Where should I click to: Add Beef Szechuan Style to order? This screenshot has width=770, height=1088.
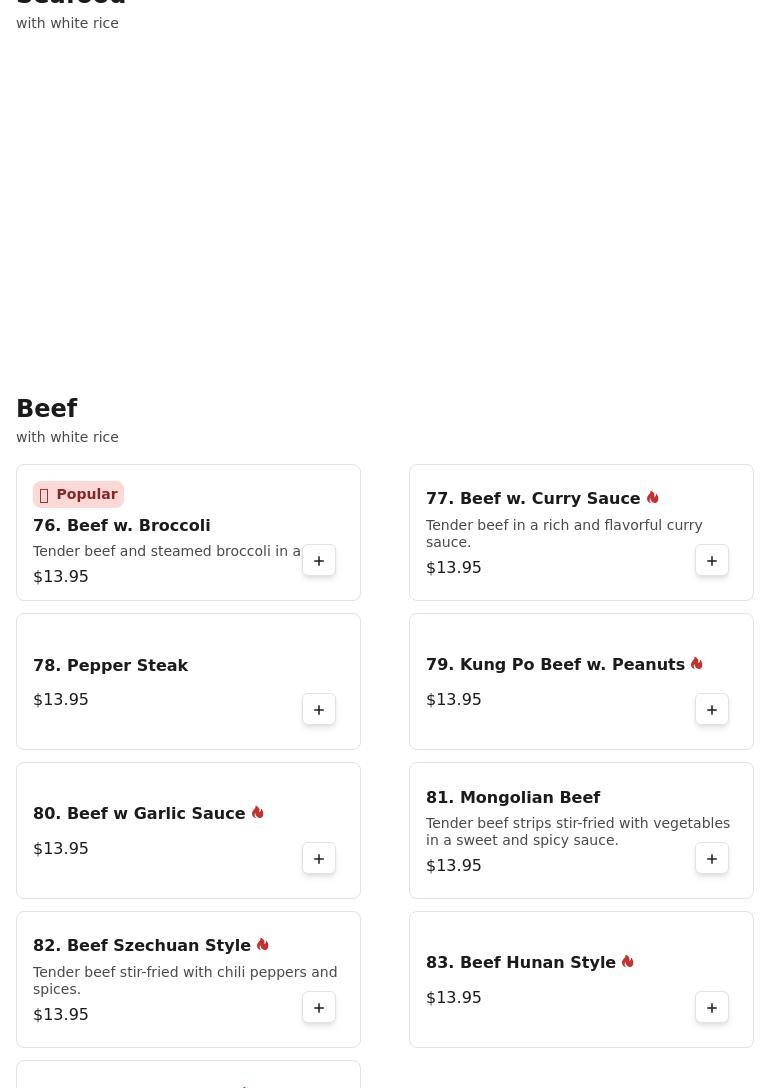click(319, 1008)
